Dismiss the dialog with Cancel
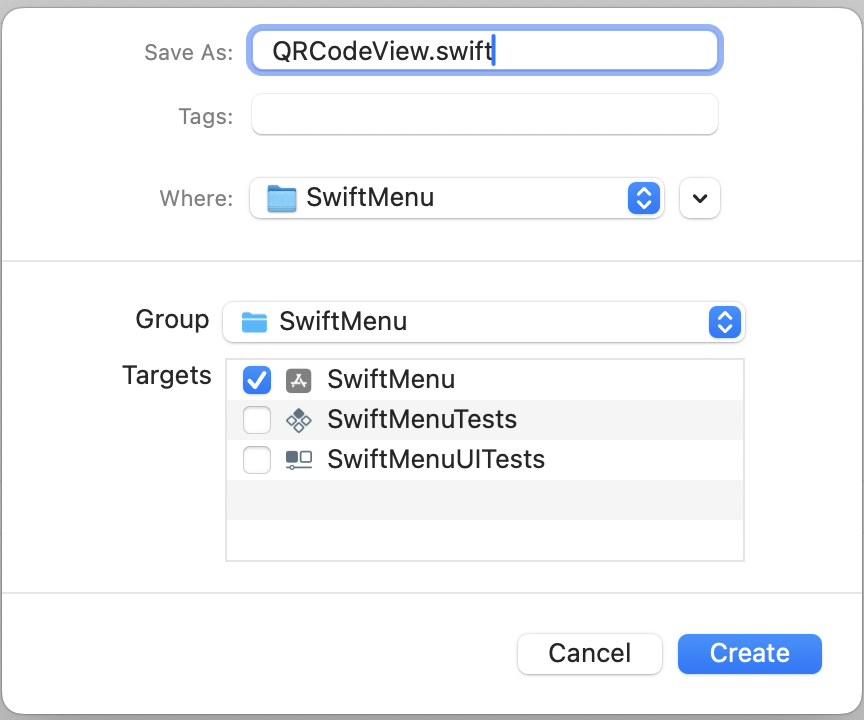Viewport: 864px width, 720px height. tap(589, 654)
